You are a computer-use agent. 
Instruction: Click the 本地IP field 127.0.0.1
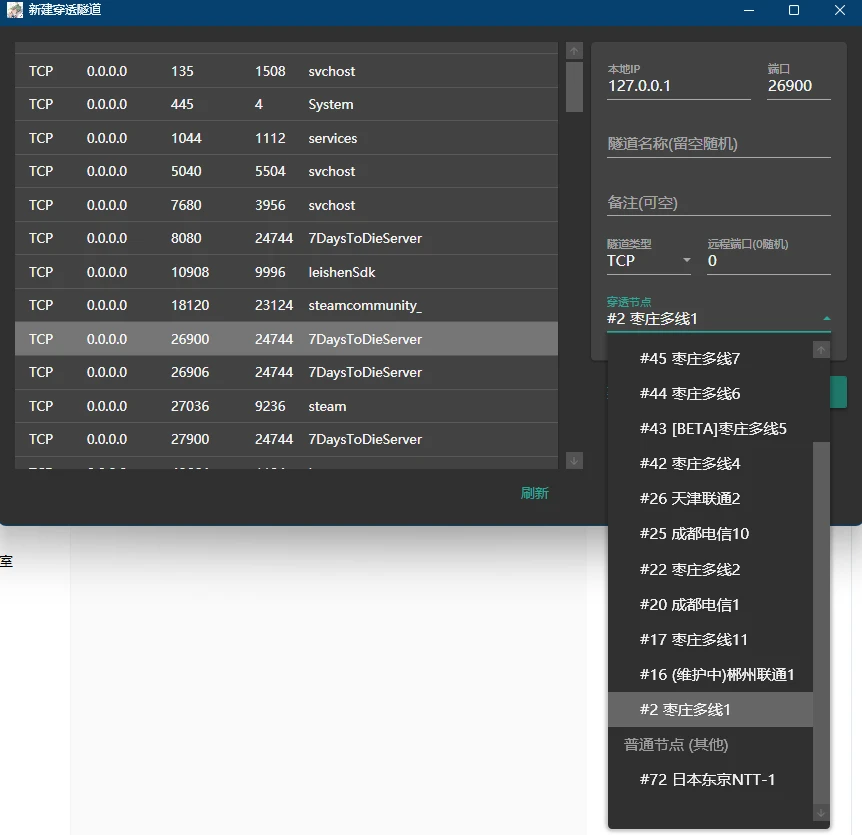click(678, 86)
